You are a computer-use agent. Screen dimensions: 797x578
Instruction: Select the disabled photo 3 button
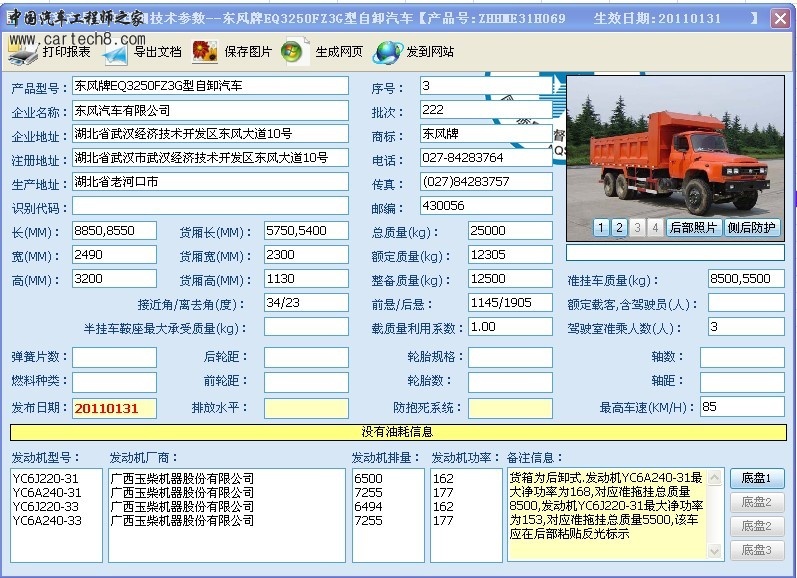click(637, 227)
